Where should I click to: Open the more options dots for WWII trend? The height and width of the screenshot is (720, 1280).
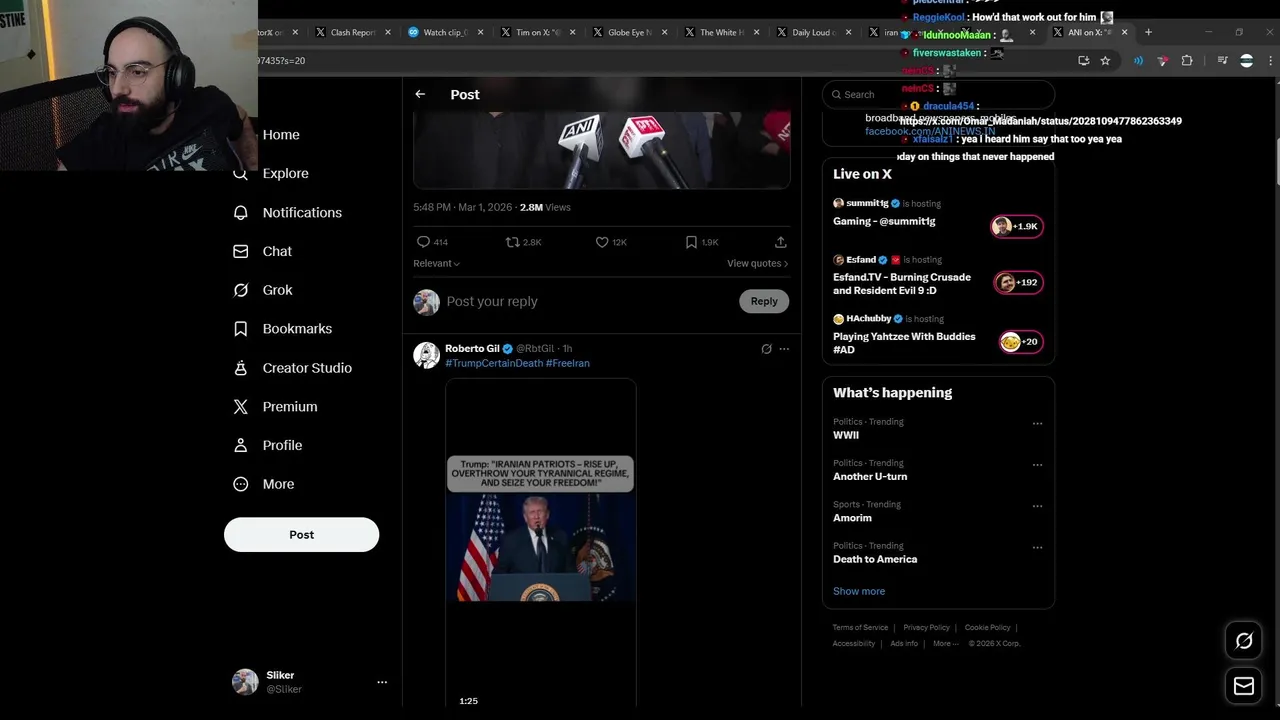pyautogui.click(x=1037, y=423)
